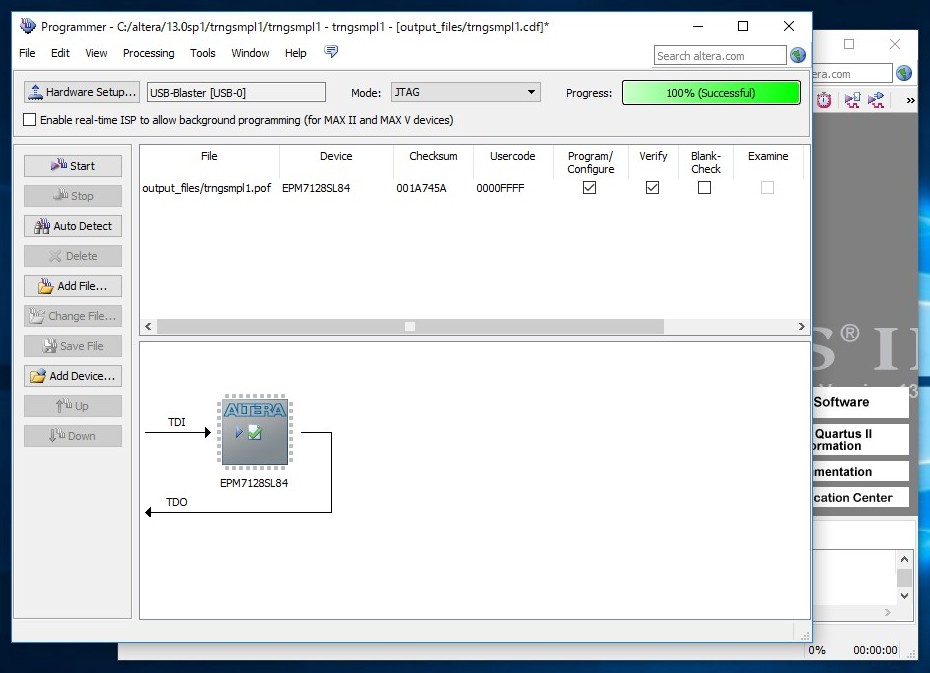Image resolution: width=930 pixels, height=673 pixels.
Task: Open the File menu
Action: (x=27, y=53)
